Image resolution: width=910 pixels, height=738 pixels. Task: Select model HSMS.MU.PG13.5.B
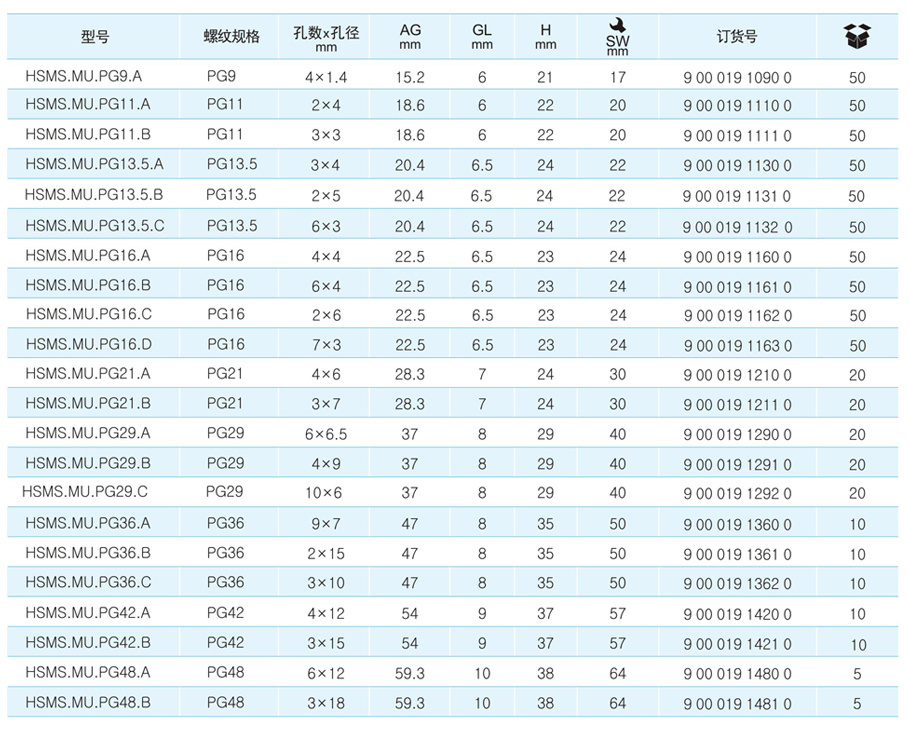coord(93,194)
